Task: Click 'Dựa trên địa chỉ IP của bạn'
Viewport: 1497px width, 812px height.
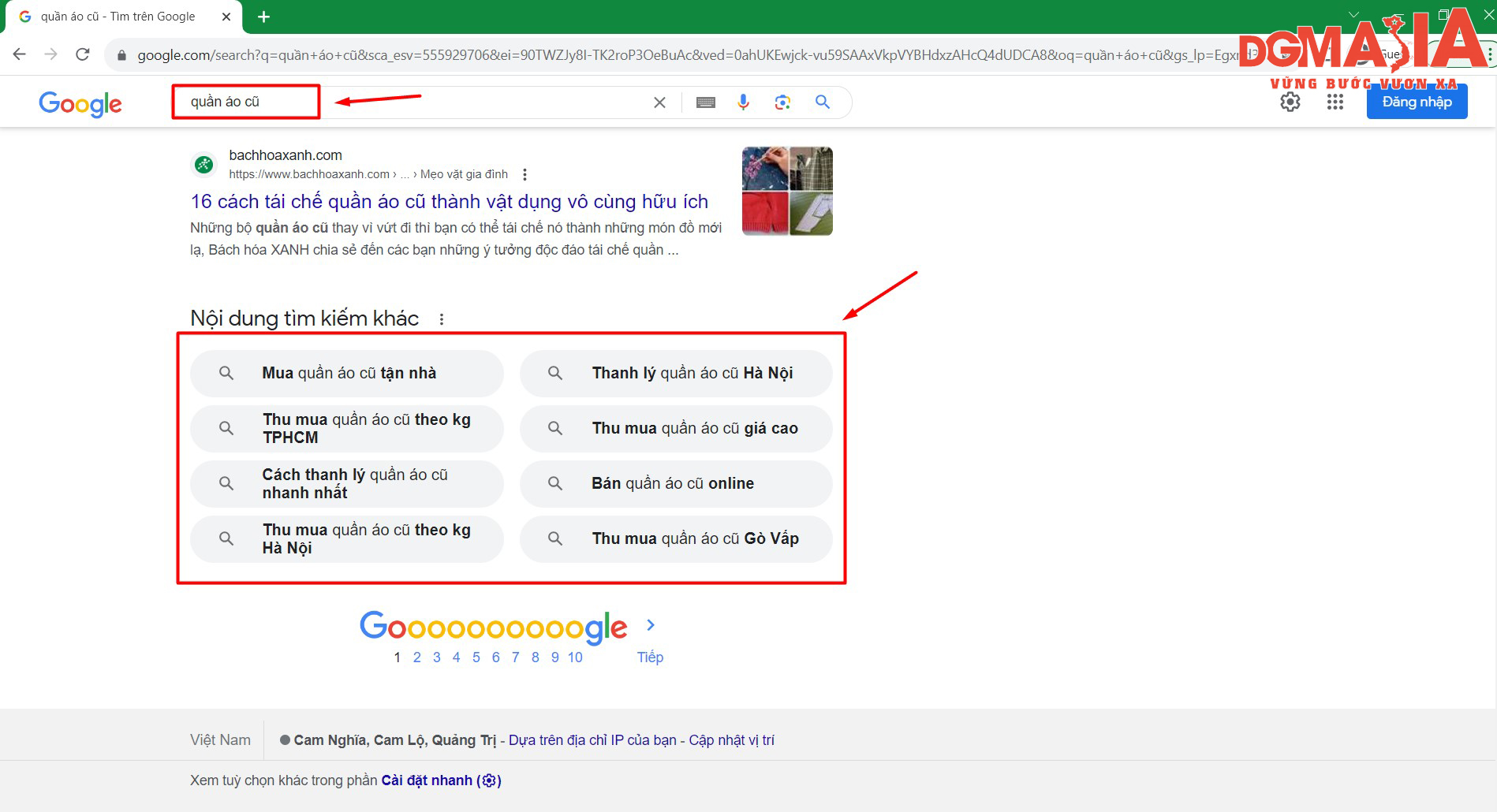Action: point(592,740)
